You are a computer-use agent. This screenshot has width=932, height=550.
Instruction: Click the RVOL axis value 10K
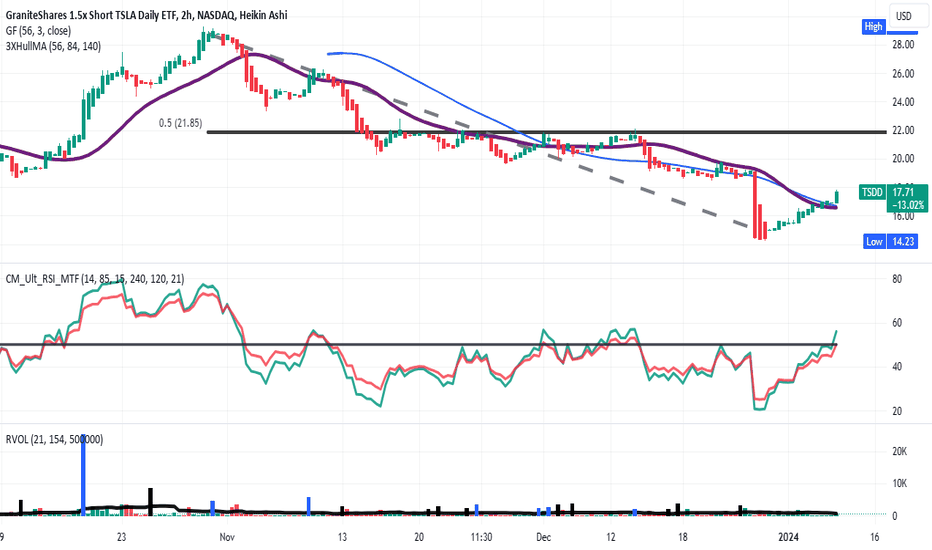pos(899,483)
